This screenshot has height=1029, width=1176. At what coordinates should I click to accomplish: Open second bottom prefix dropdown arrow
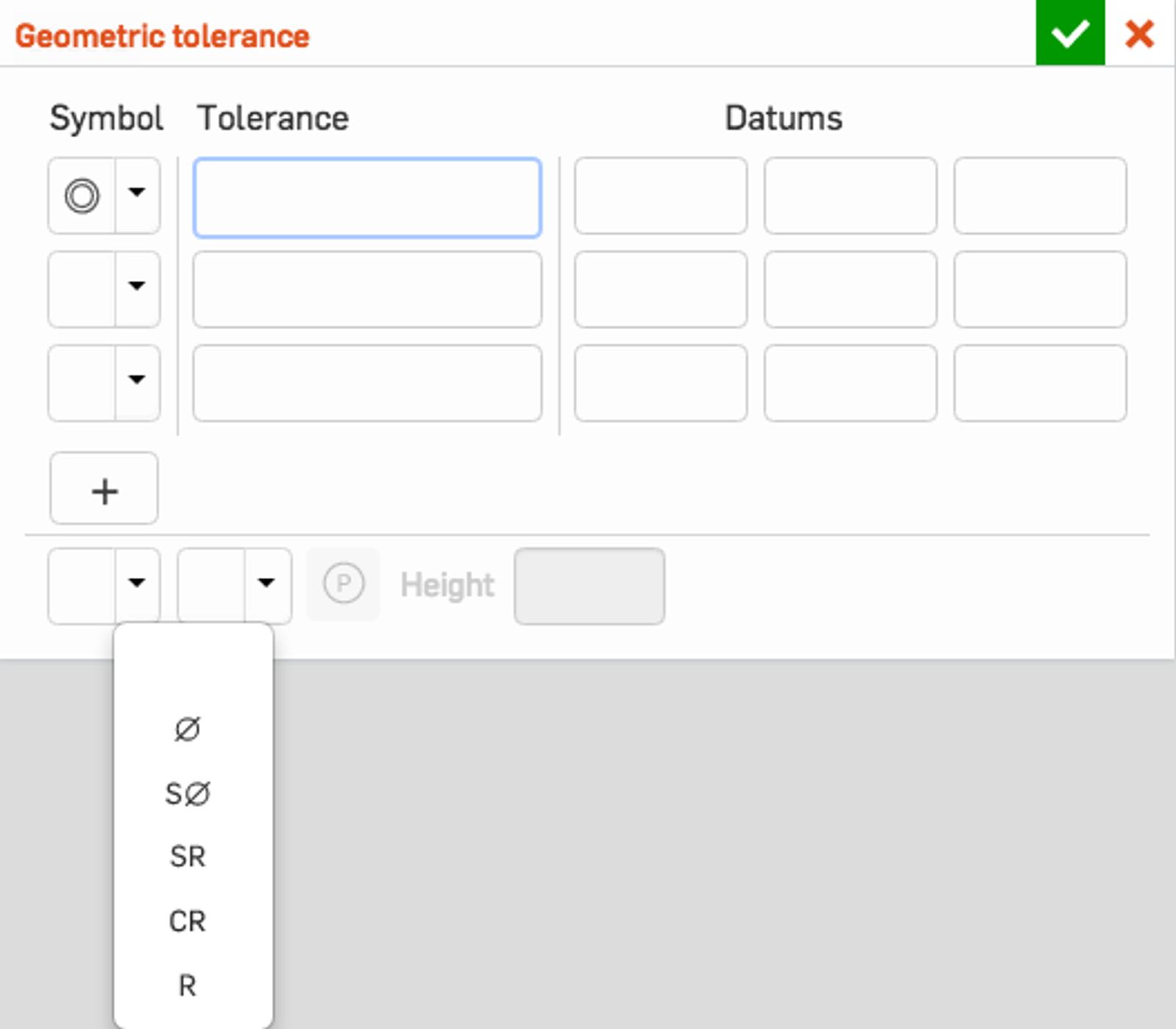point(266,584)
